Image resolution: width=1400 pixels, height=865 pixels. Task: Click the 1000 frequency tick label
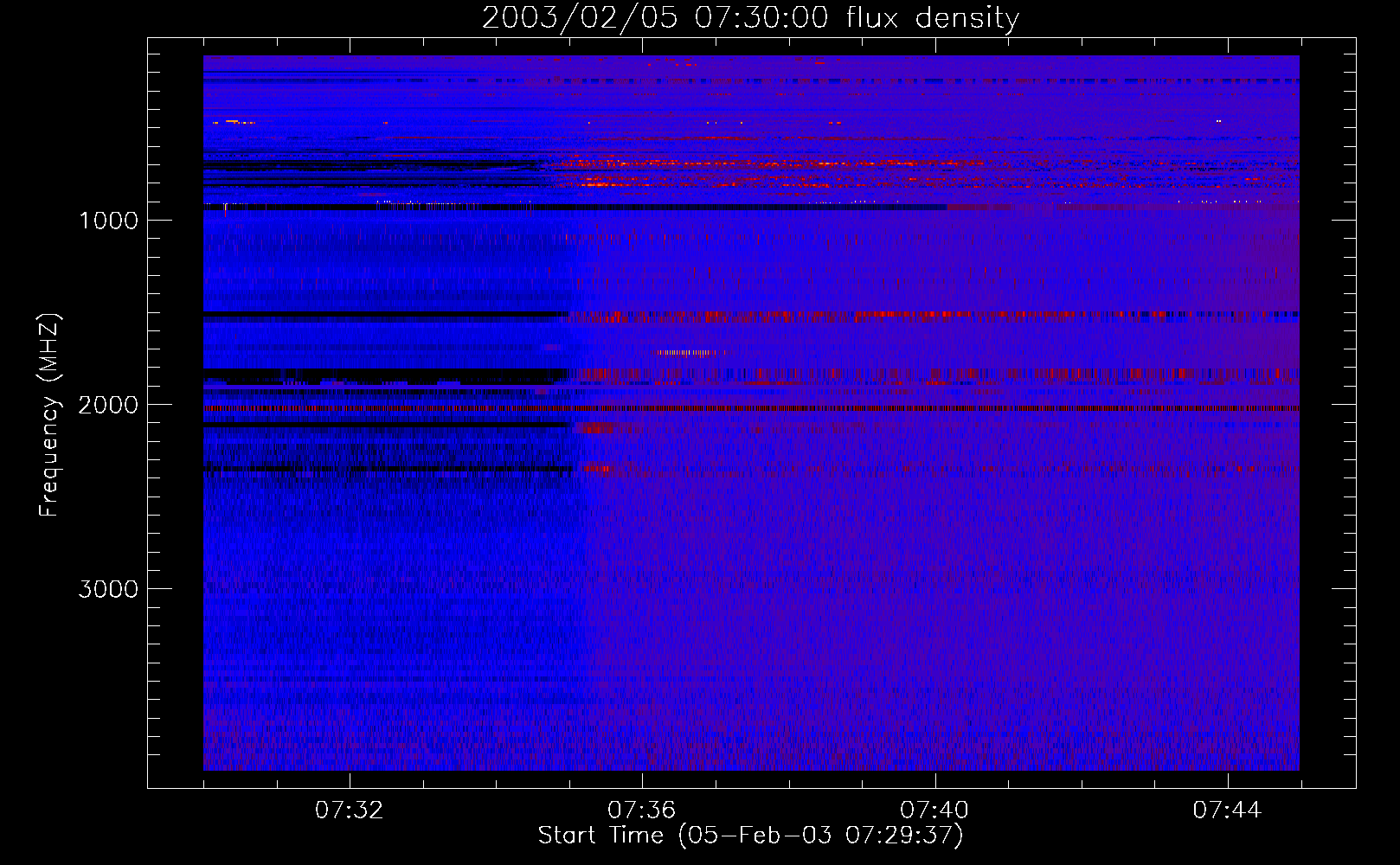tap(108, 221)
